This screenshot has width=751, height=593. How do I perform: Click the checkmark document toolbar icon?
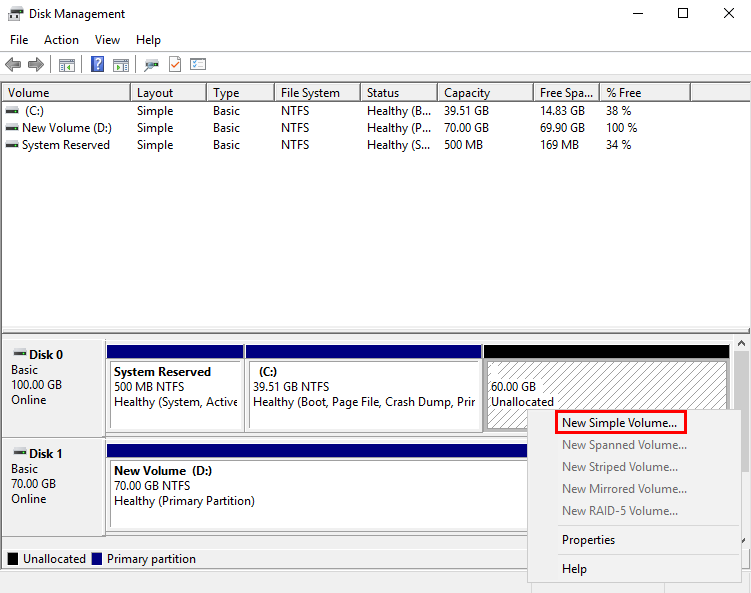point(175,64)
